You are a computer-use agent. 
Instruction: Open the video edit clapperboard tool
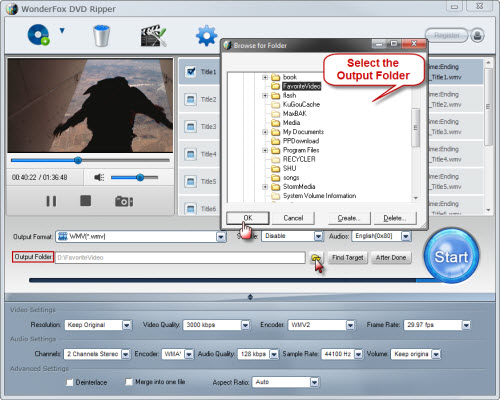click(153, 35)
